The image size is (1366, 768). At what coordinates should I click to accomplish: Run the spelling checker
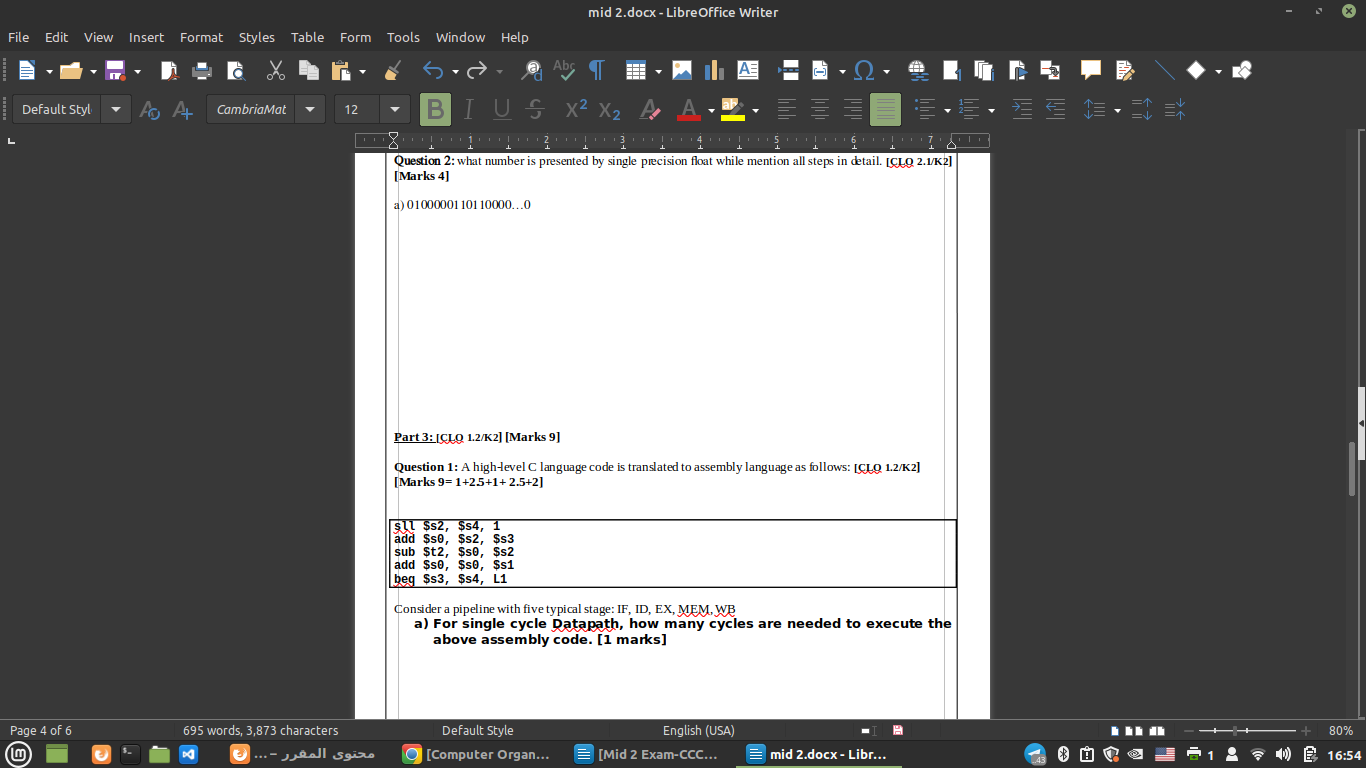[x=564, y=70]
